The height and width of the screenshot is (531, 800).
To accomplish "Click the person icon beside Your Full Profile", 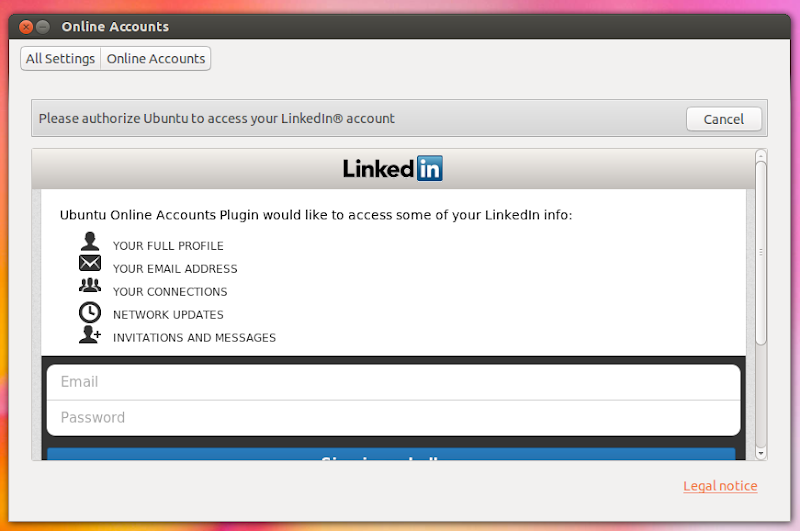I will 90,241.
